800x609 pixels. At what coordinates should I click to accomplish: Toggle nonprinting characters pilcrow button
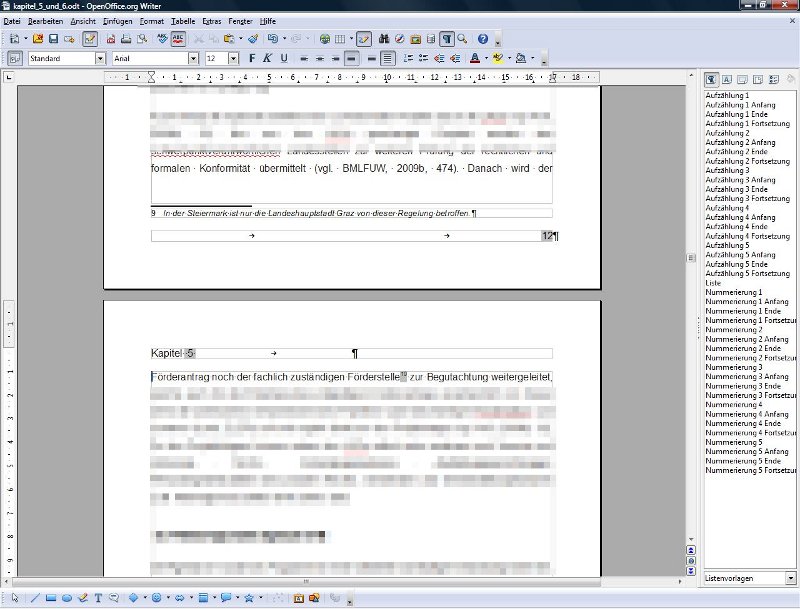(x=447, y=39)
